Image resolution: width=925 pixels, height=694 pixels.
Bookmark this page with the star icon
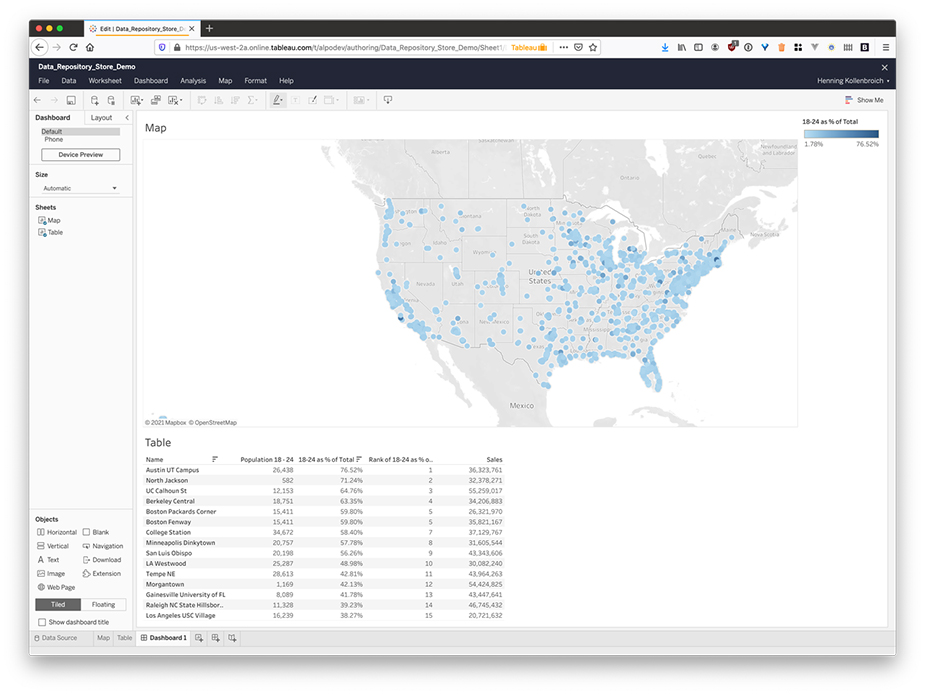coord(593,47)
